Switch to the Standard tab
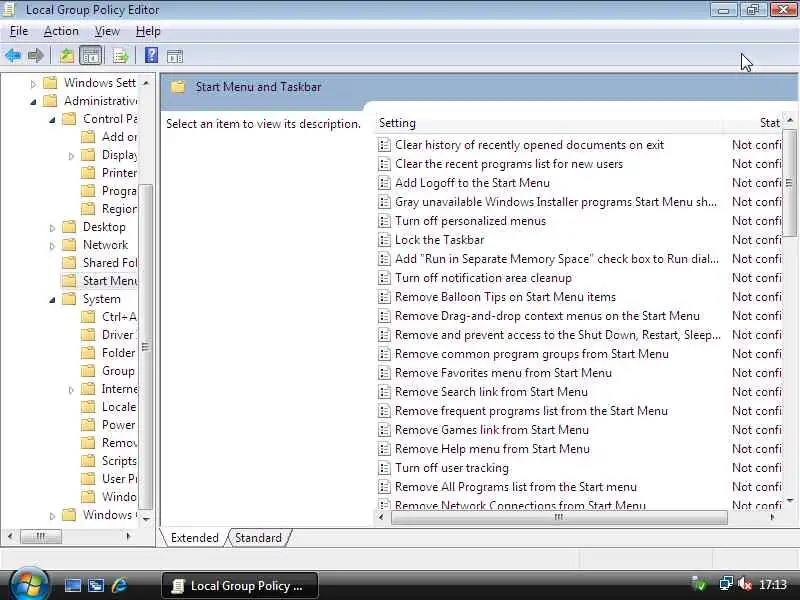The height and width of the screenshot is (600, 800). [258, 538]
